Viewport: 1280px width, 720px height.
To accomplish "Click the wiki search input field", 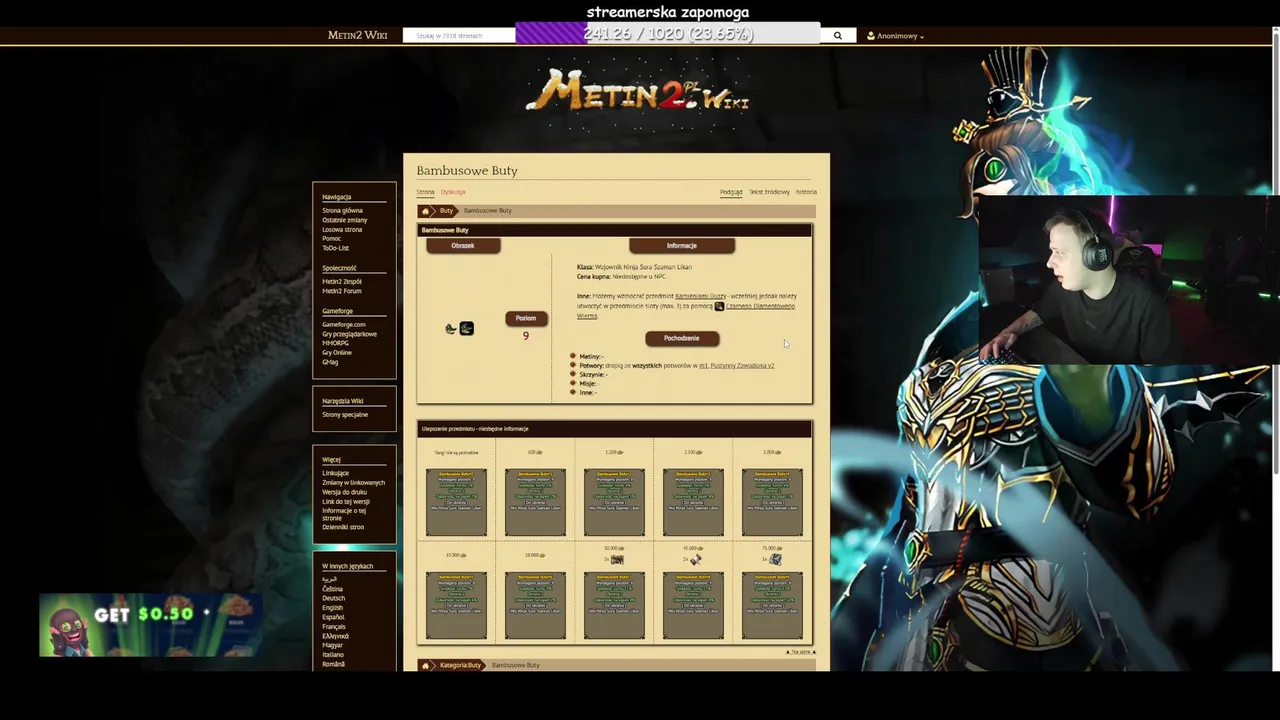I will click(x=459, y=35).
